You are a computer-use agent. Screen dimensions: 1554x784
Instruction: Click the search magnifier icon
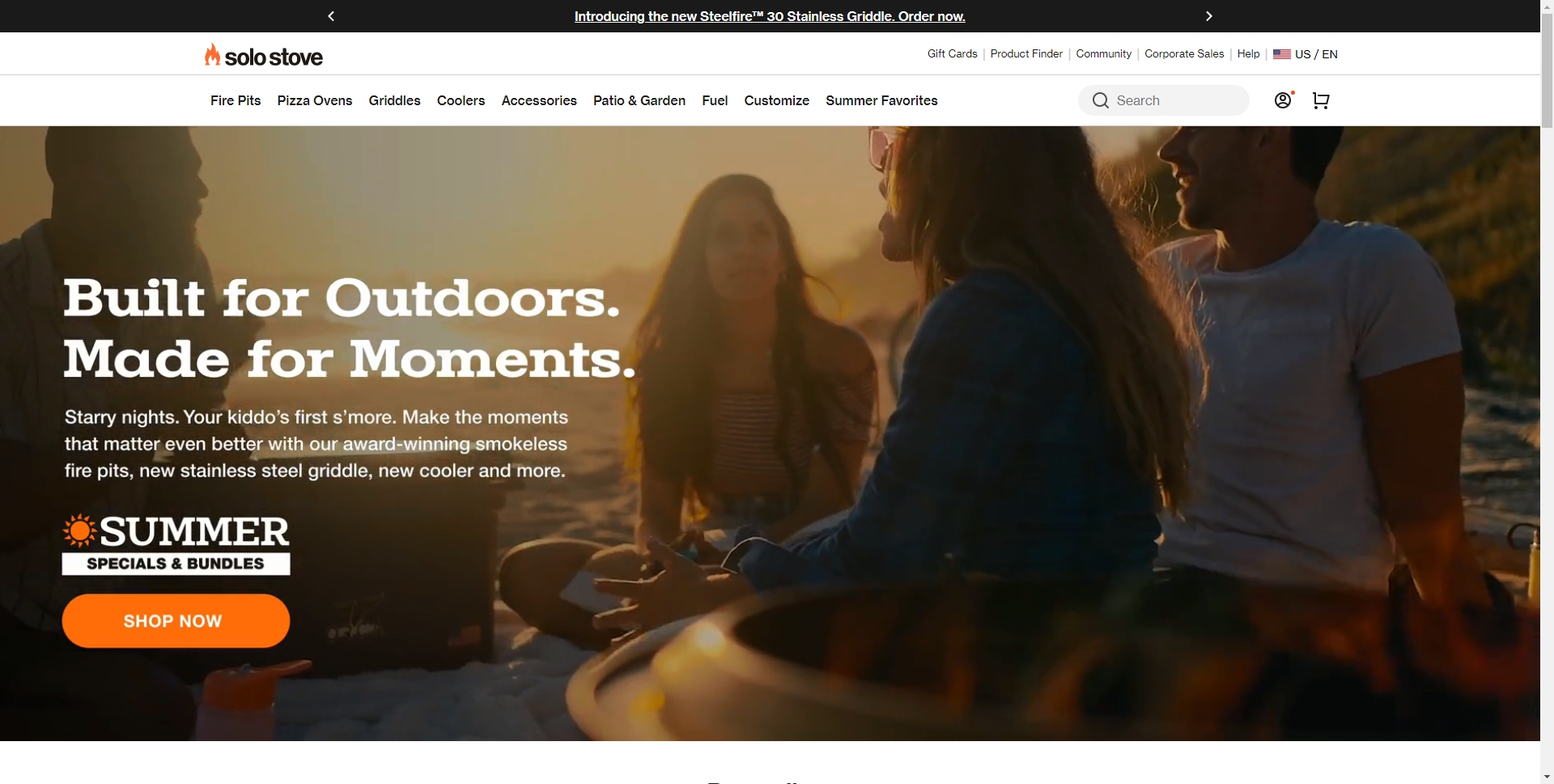coord(1101,100)
